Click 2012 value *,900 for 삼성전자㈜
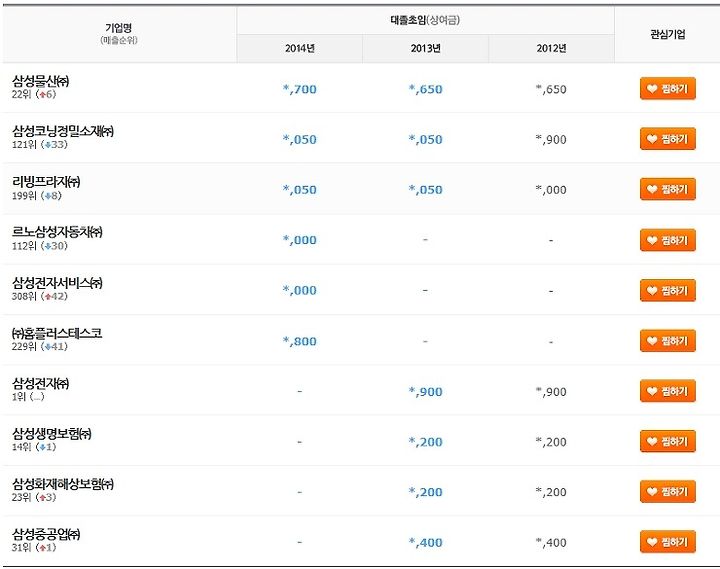The height and width of the screenshot is (569, 720). coord(551,392)
